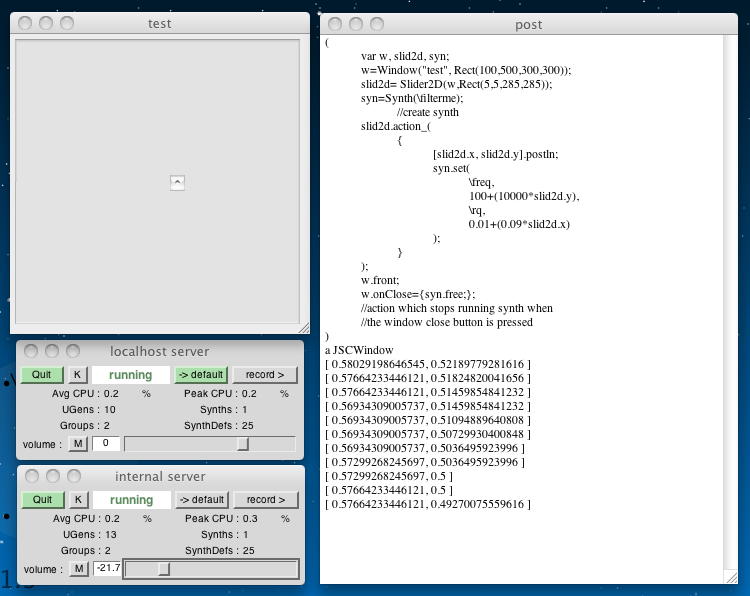This screenshot has height=596, width=750.
Task: Click the internal server volume slider handle
Action: tap(164, 569)
